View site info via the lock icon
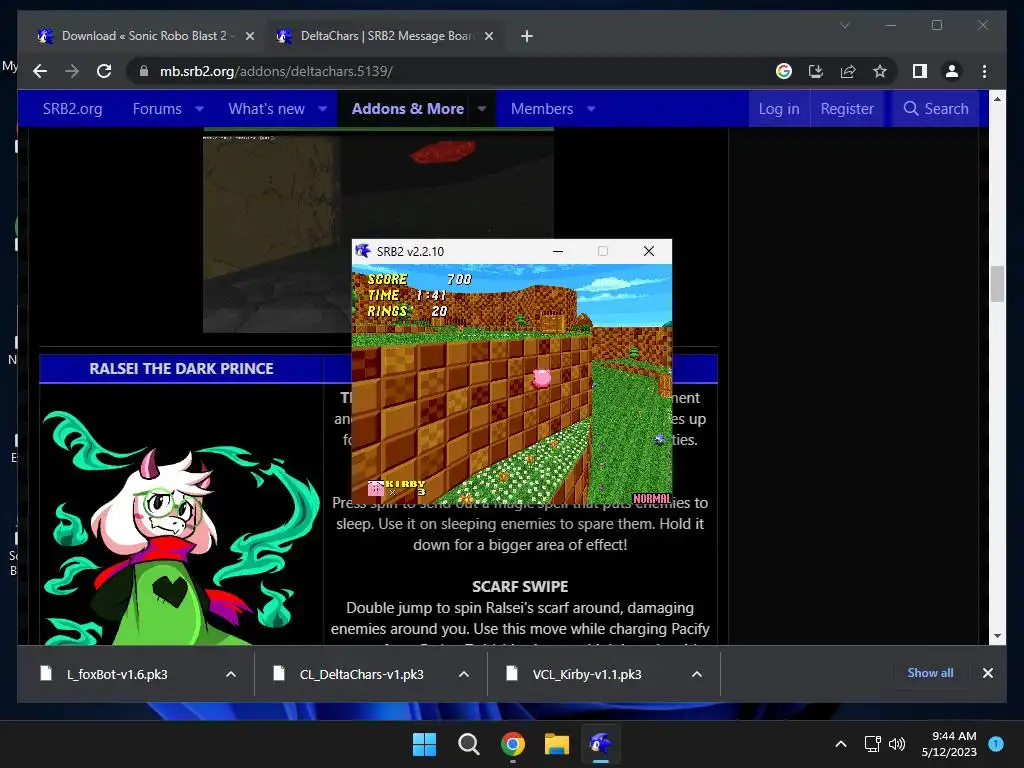The width and height of the screenshot is (1024, 768). pyautogui.click(x=144, y=71)
